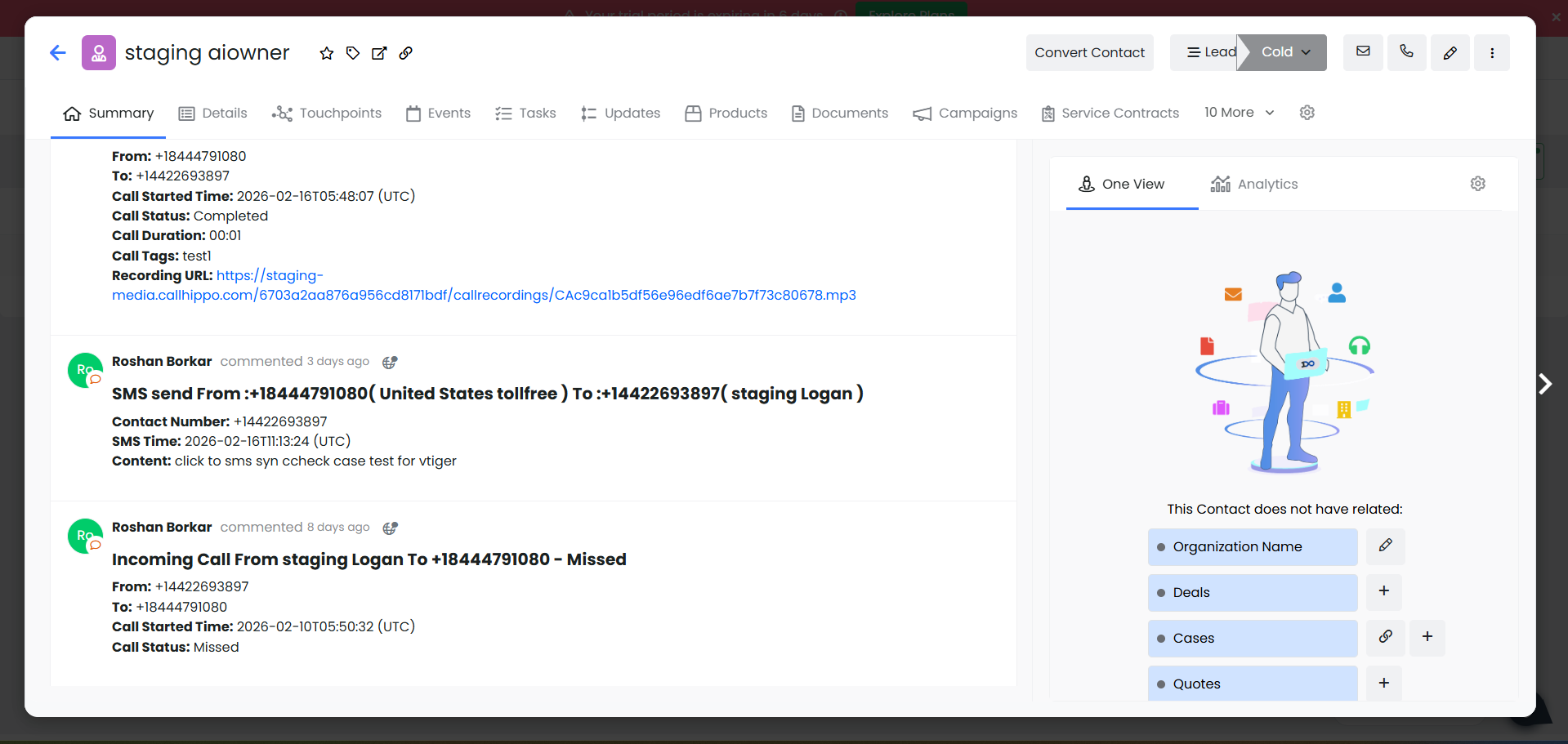The height and width of the screenshot is (744, 1568).
Task: Close the trial banner with X
Action: 1556,16
